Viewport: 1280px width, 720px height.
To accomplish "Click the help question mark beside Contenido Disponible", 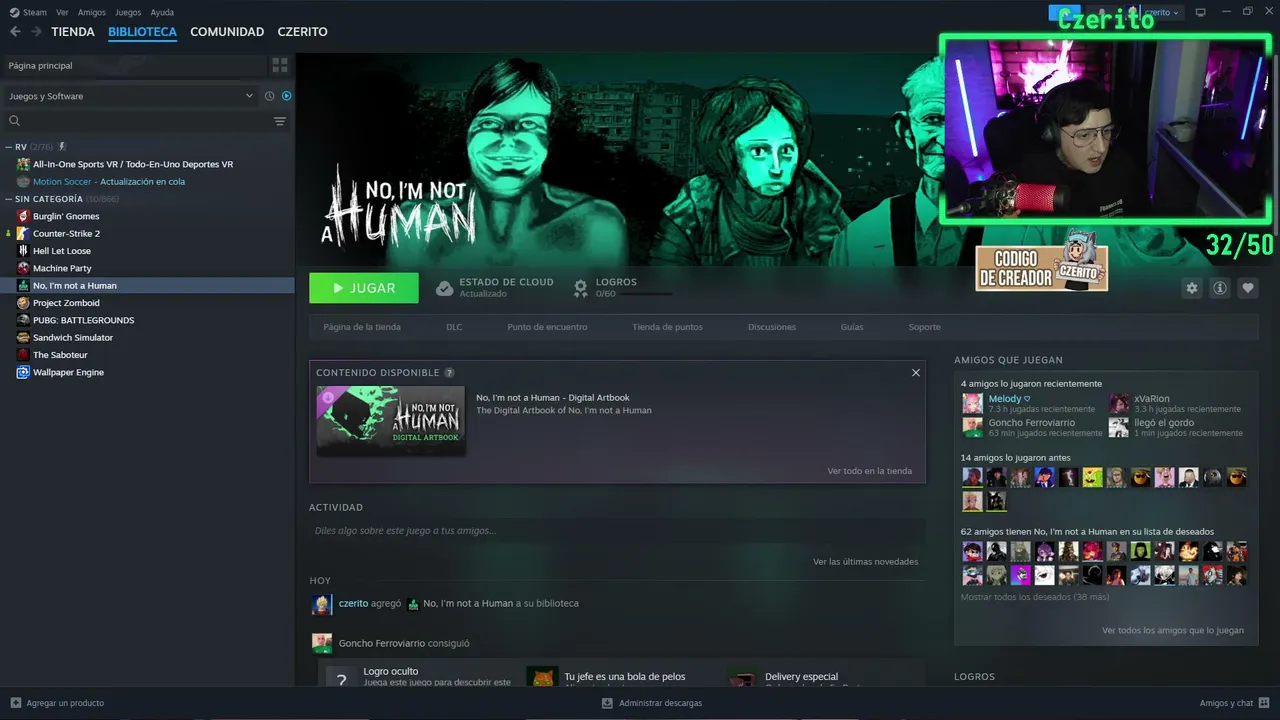I will click(449, 373).
